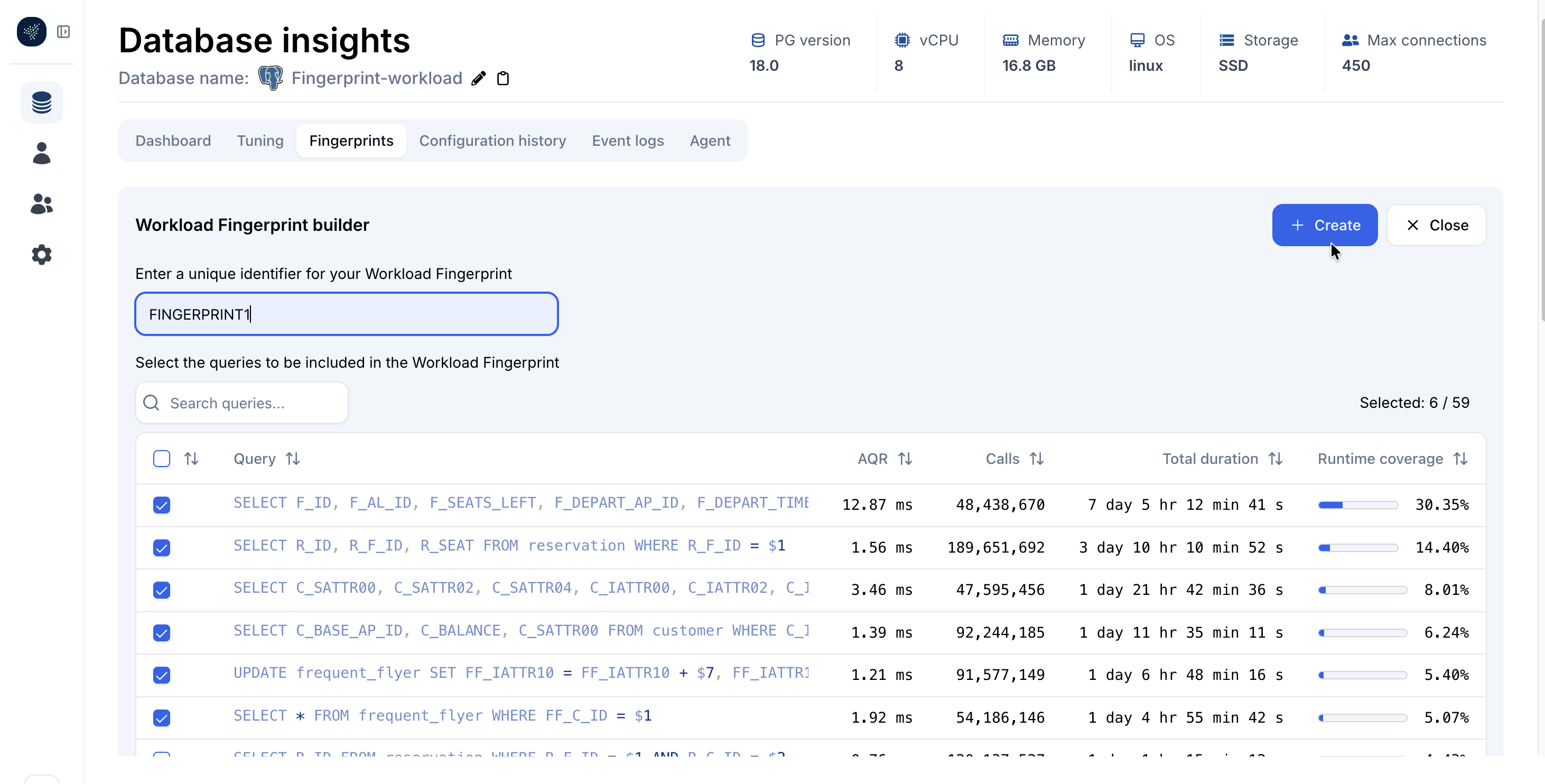The width and height of the screenshot is (1545, 784).
Task: Copy the database name using the clipboard icon
Action: 503,78
